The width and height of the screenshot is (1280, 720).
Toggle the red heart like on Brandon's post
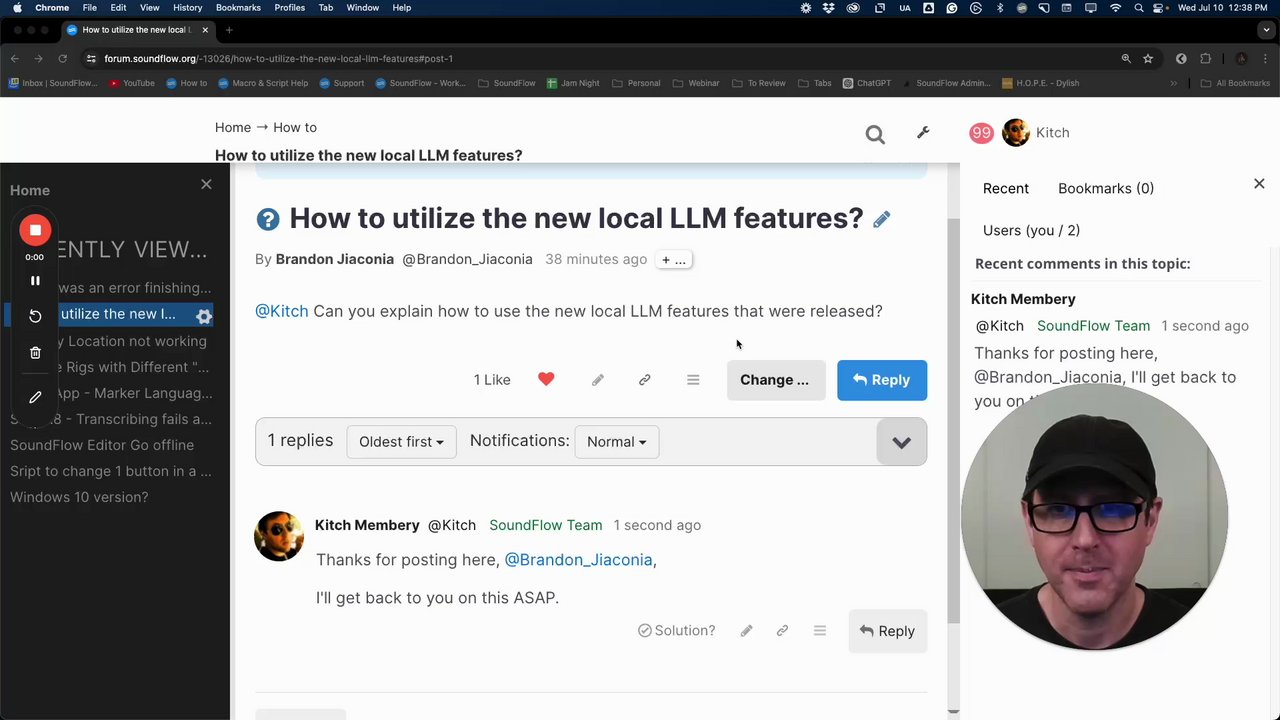[x=546, y=379]
